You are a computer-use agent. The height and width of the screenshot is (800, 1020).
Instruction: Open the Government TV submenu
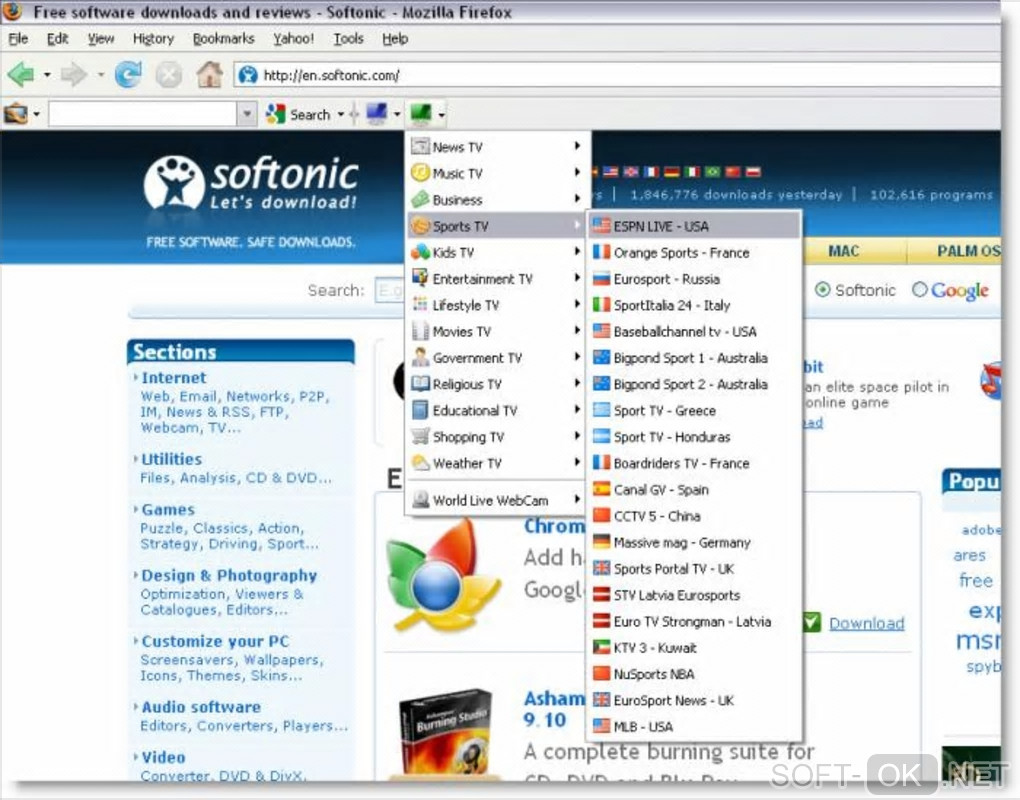tap(496, 358)
